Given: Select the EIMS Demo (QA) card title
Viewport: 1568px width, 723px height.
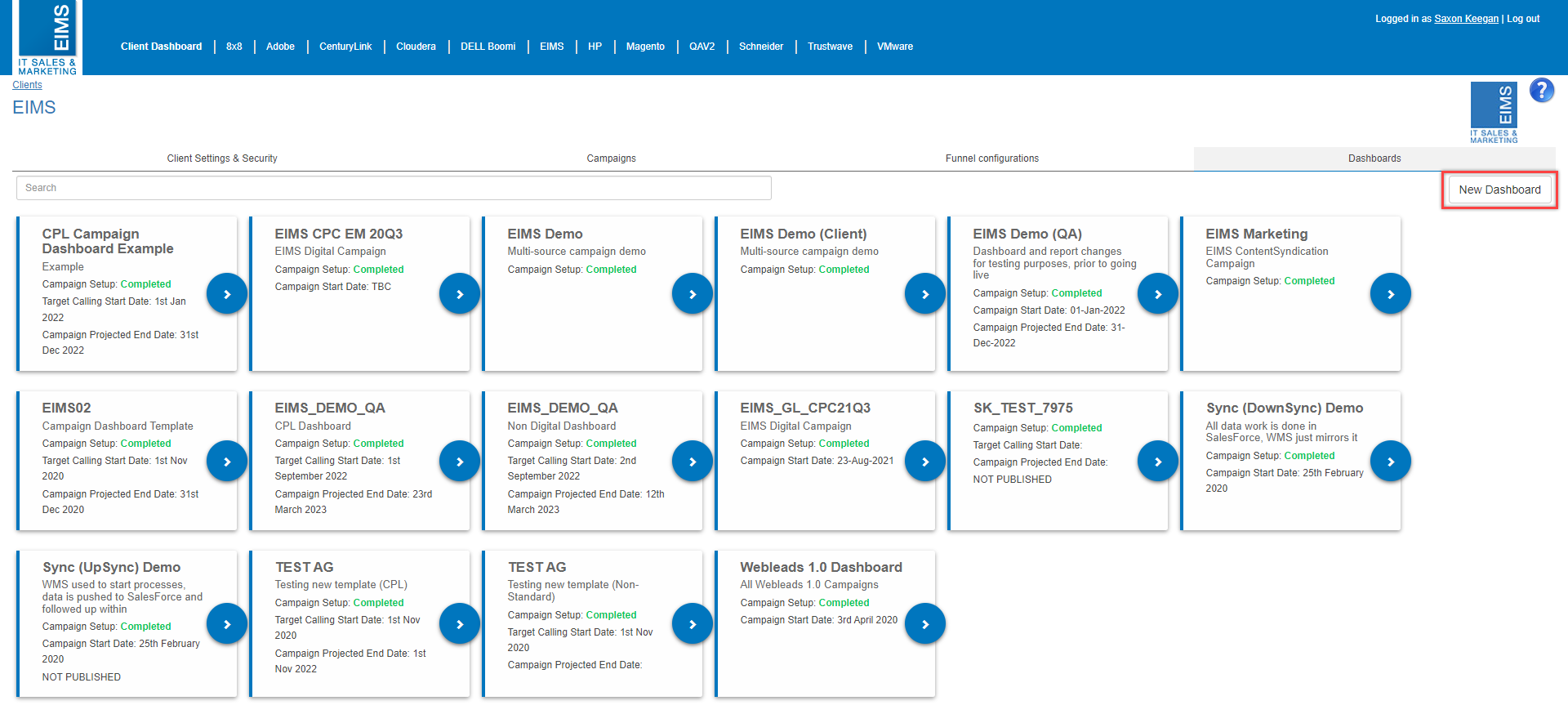Looking at the screenshot, I should coord(1027,234).
